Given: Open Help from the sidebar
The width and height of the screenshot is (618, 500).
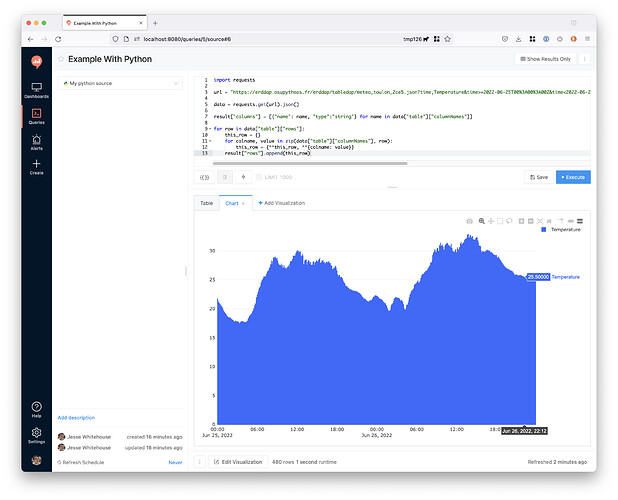Looking at the screenshot, I should point(37,409).
